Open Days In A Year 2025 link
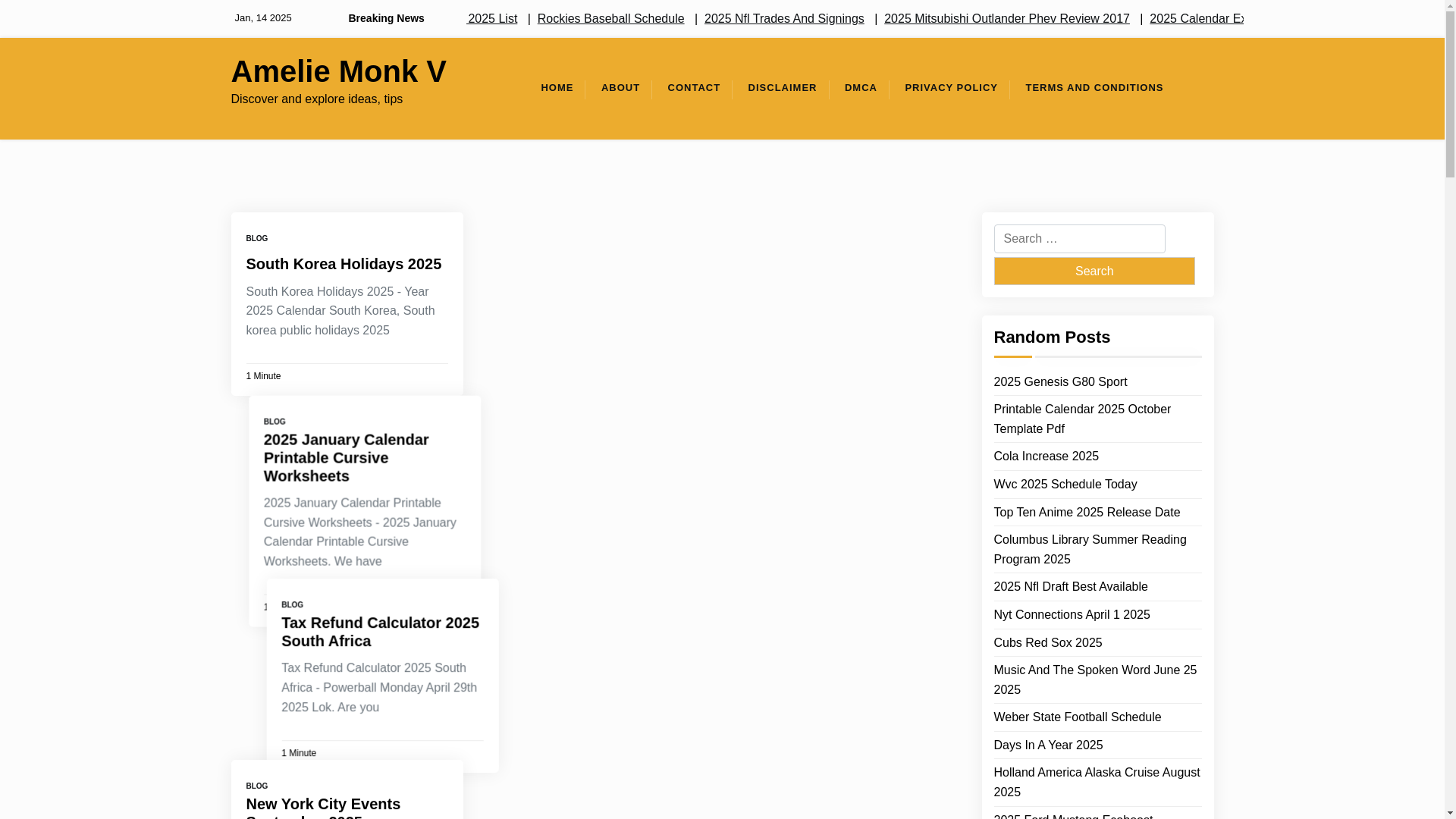This screenshot has height=819, width=1456. click(x=1047, y=745)
